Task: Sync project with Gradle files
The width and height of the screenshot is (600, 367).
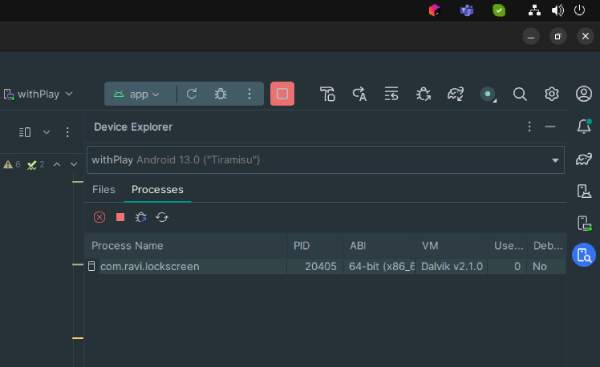Action: (x=455, y=94)
